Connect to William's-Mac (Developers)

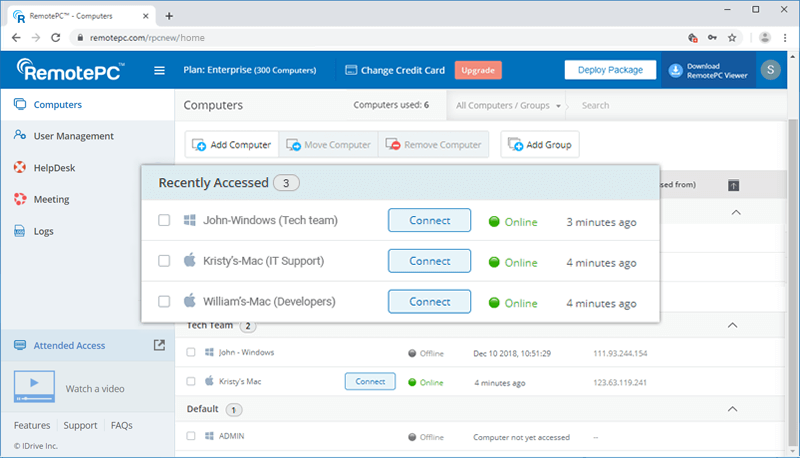[x=429, y=301]
